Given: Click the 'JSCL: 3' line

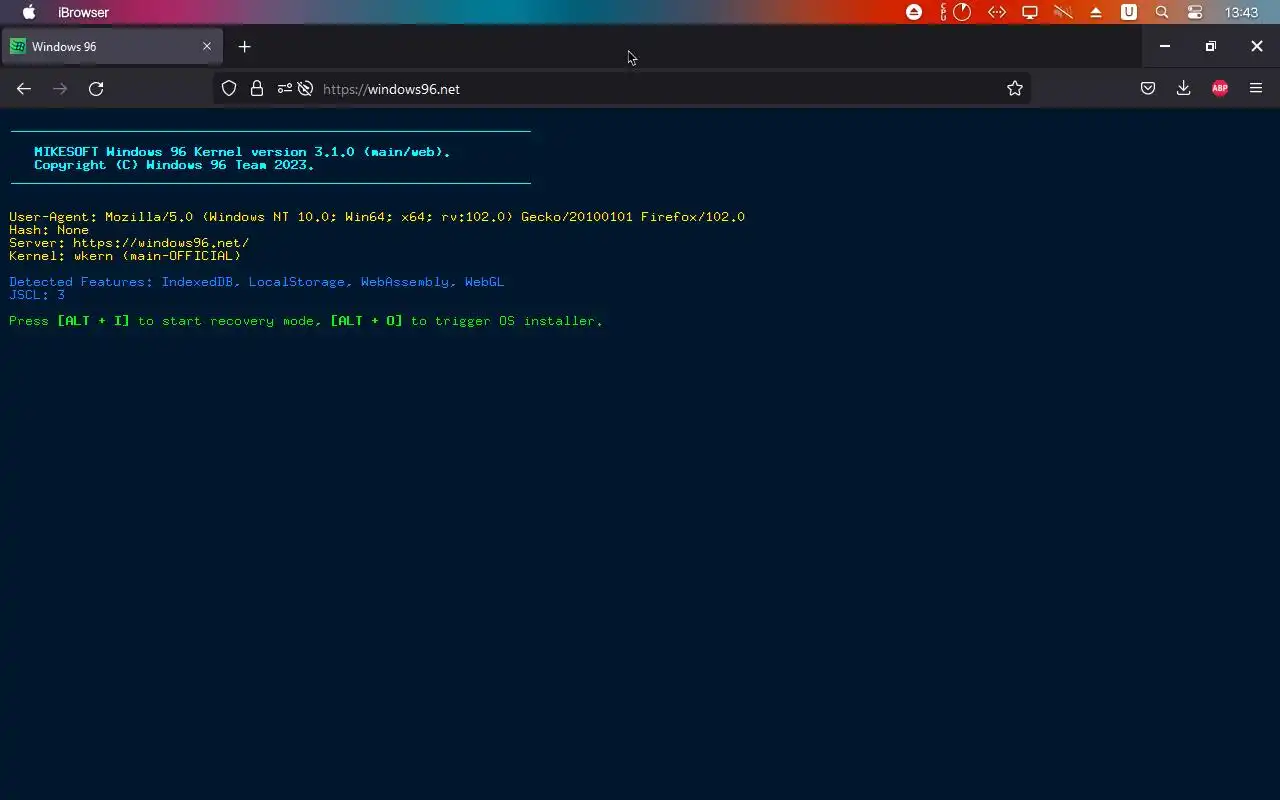Looking at the screenshot, I should [x=37, y=295].
